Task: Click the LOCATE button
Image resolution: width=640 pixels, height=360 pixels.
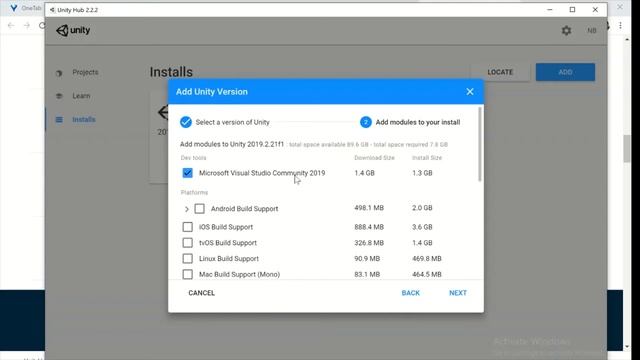Action: (x=500, y=72)
